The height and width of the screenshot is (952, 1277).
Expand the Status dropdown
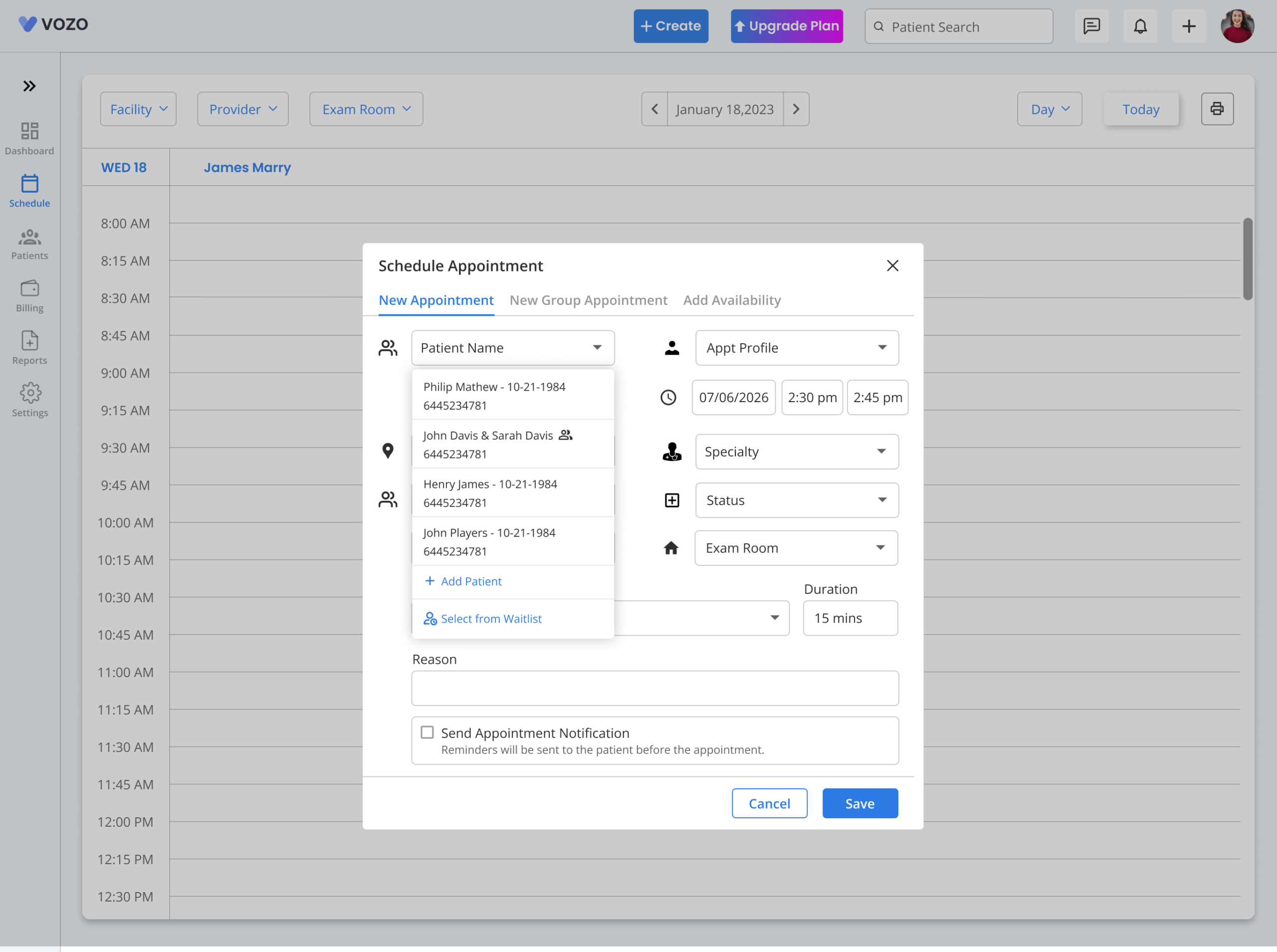[x=797, y=500]
